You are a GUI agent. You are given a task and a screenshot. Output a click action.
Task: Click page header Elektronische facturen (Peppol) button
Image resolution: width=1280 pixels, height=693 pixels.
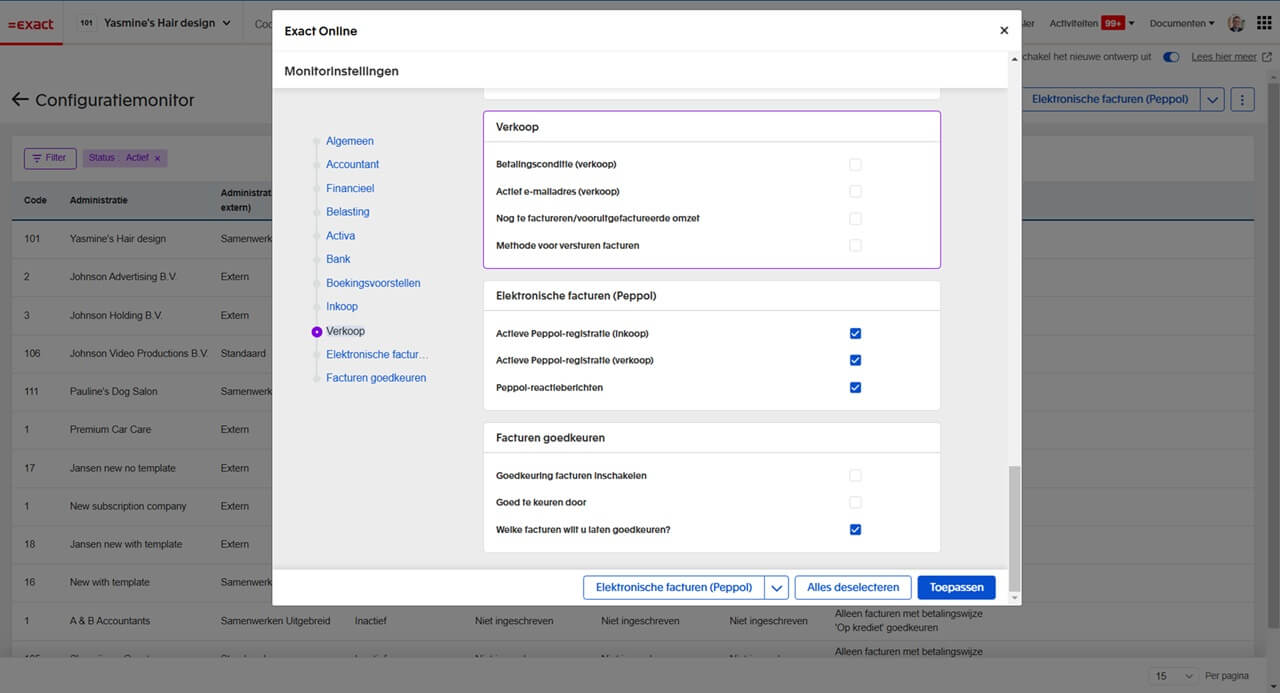[1110, 99]
